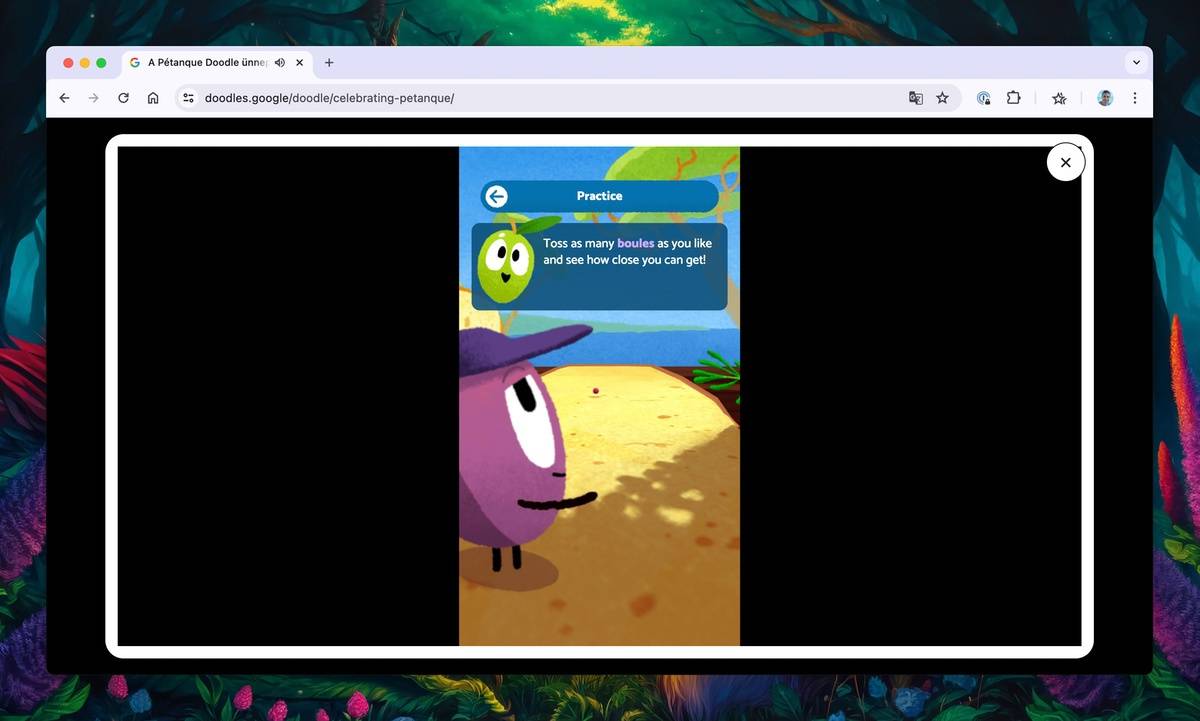Open the Translate this page icon

[915, 98]
